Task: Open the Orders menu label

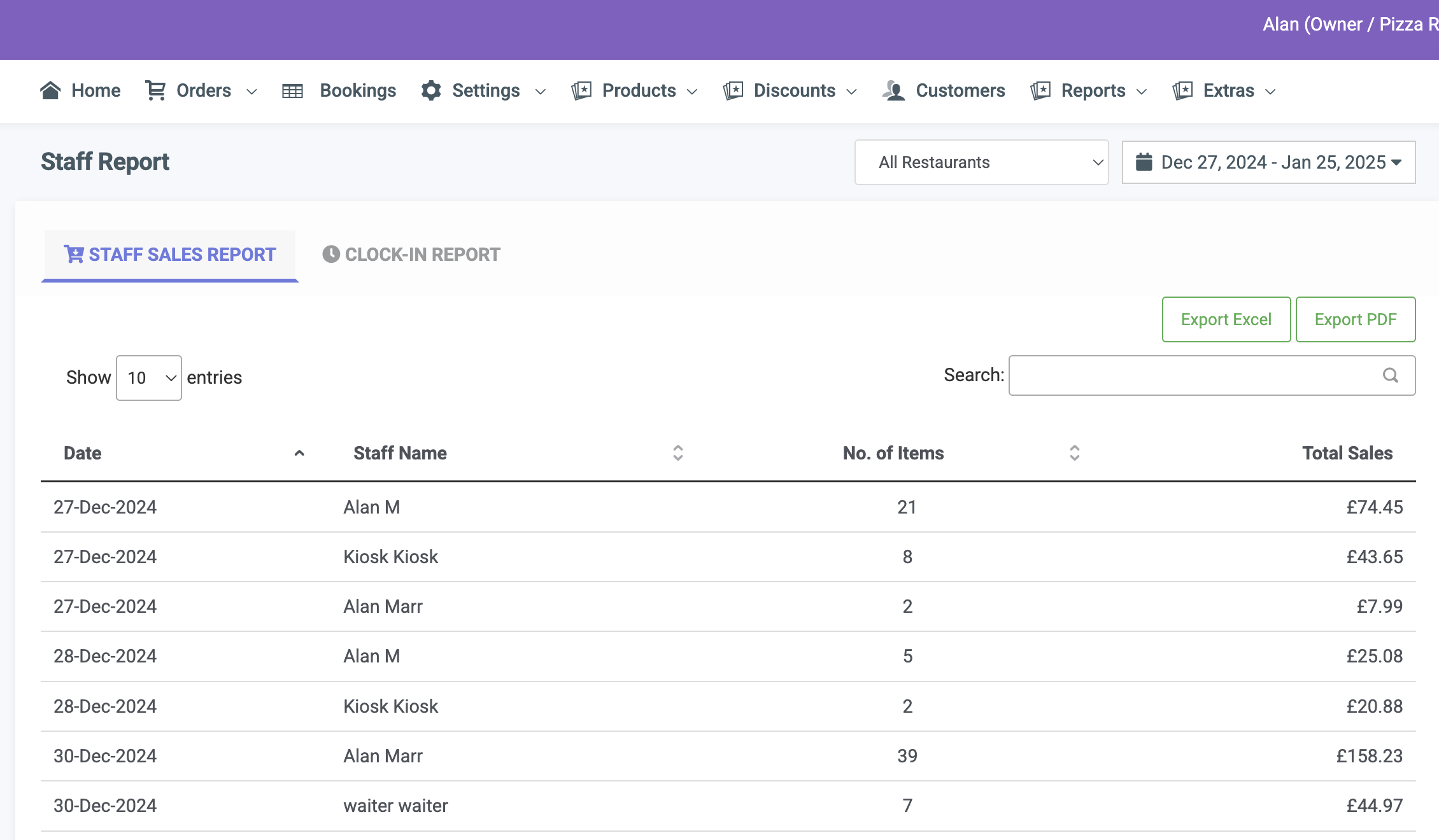Action: point(204,90)
